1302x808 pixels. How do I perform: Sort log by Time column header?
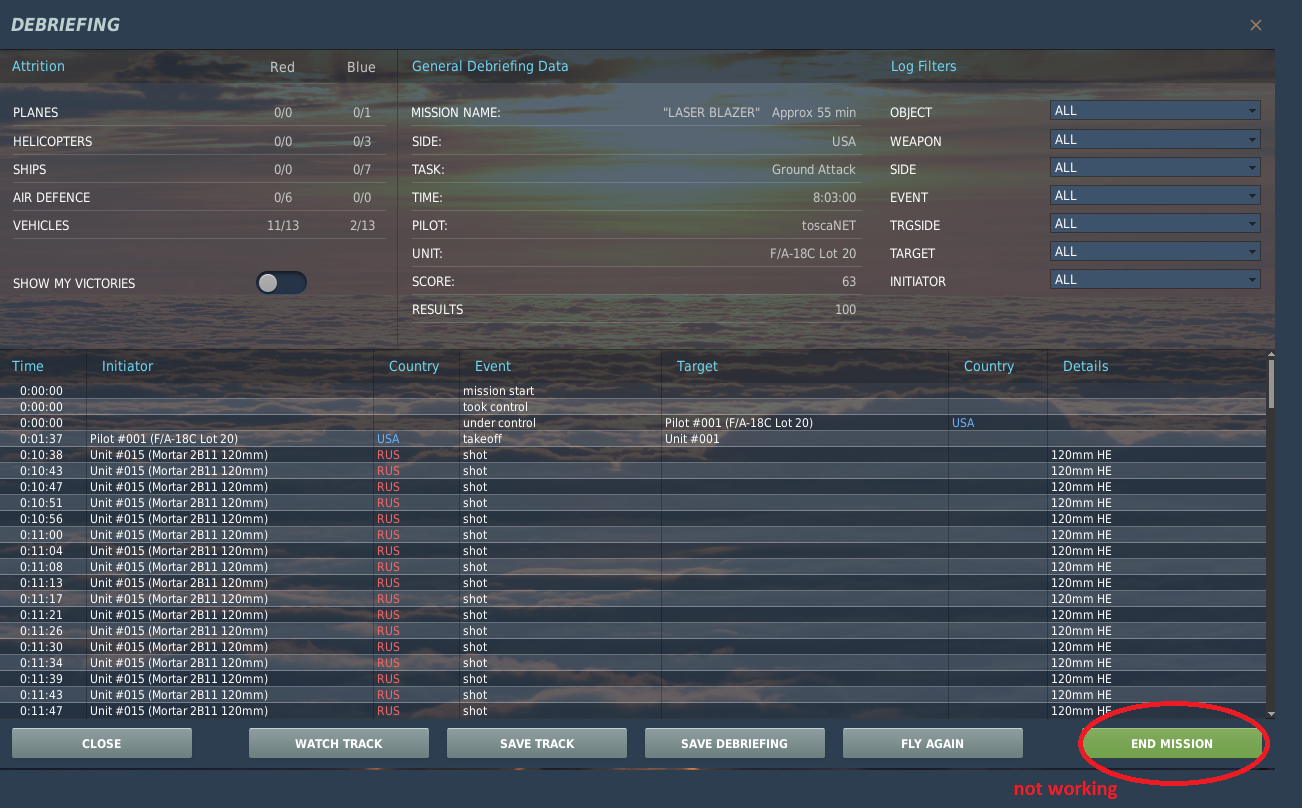pyautogui.click(x=28, y=366)
